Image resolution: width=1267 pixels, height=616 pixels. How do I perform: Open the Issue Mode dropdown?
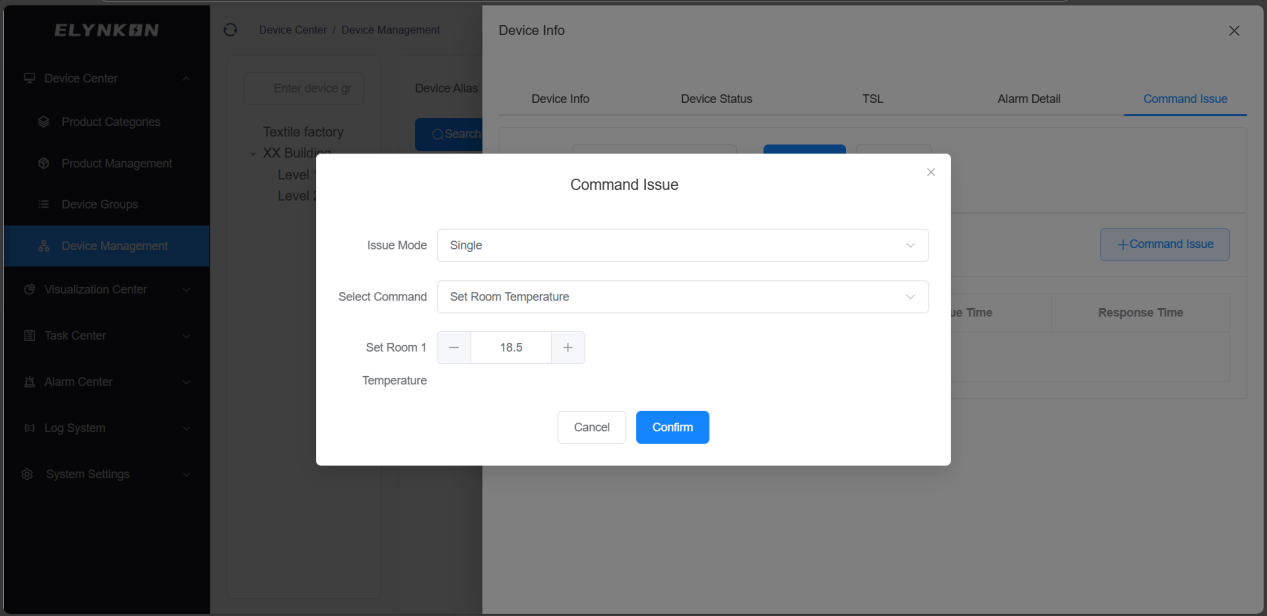click(683, 245)
